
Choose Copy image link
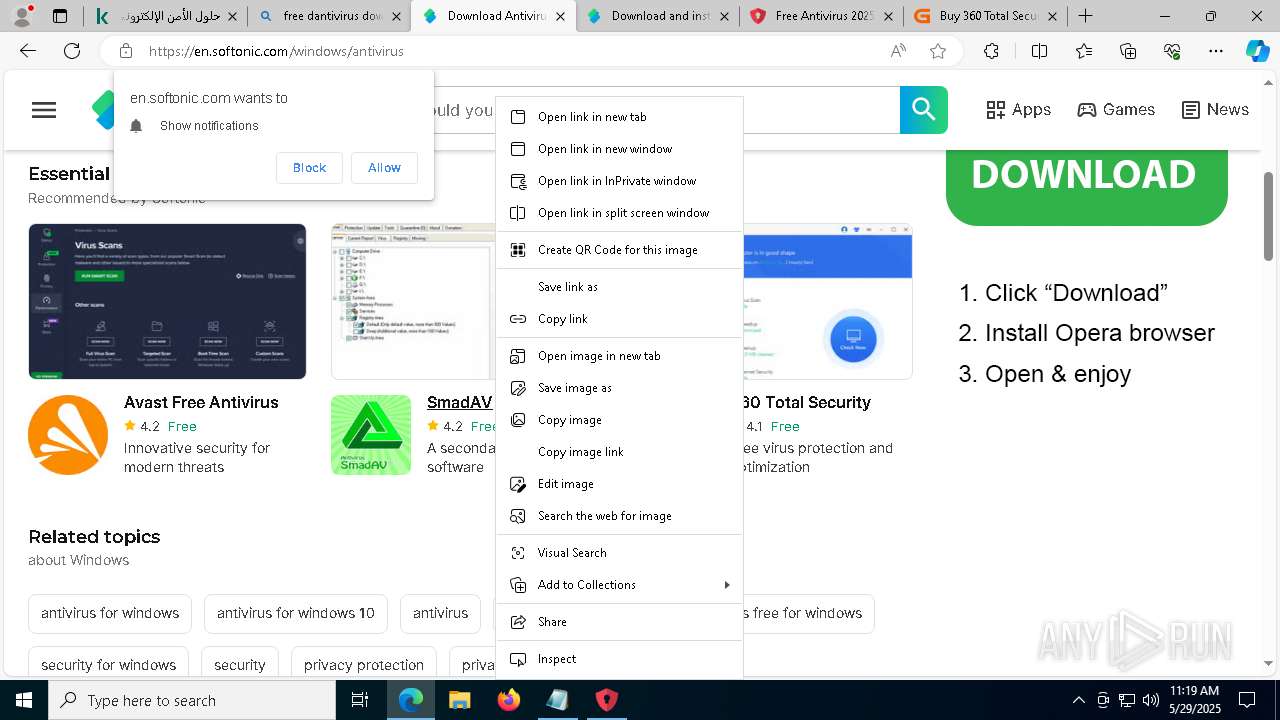[620, 452]
